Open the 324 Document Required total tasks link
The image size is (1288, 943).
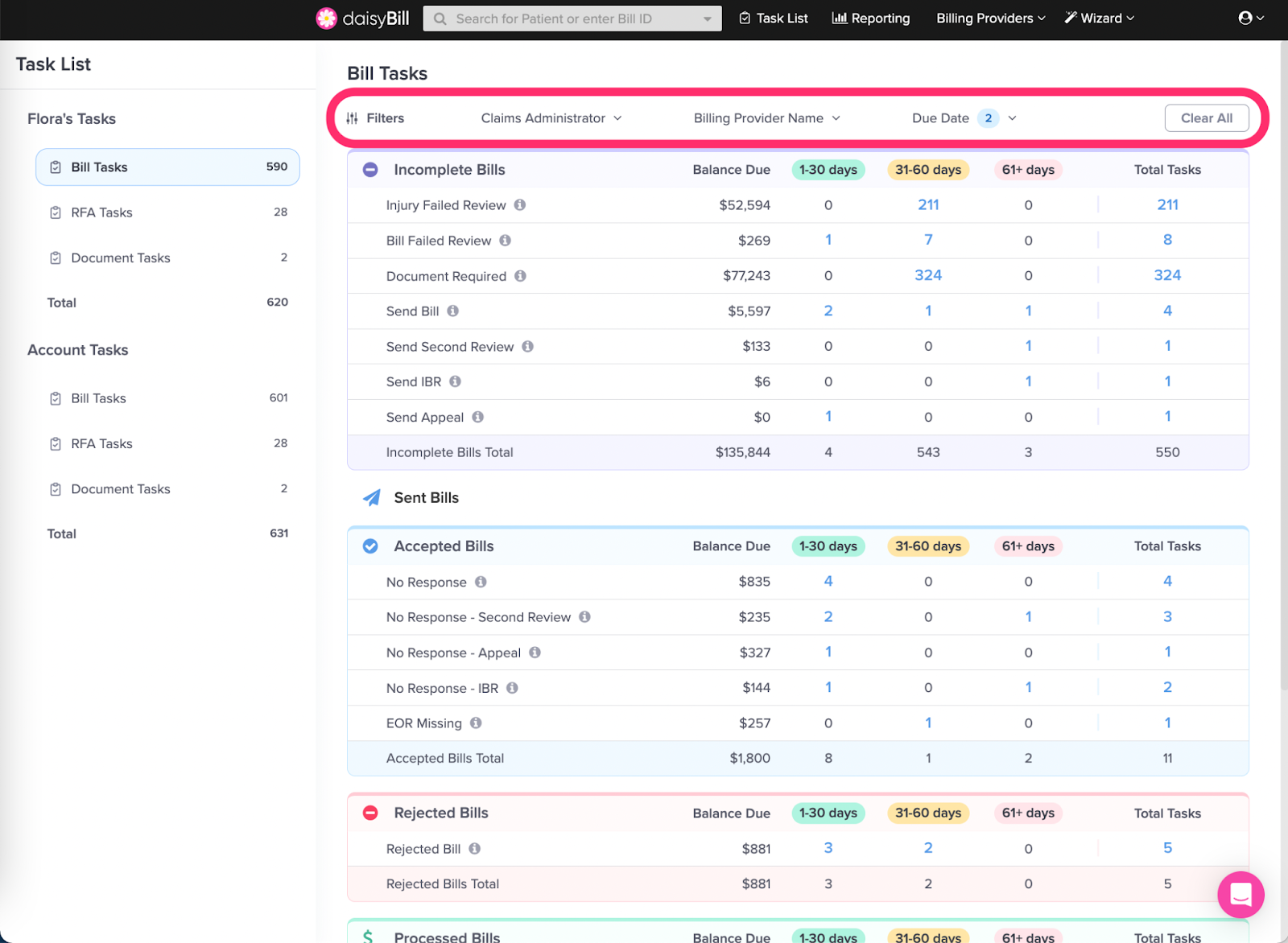click(1167, 275)
